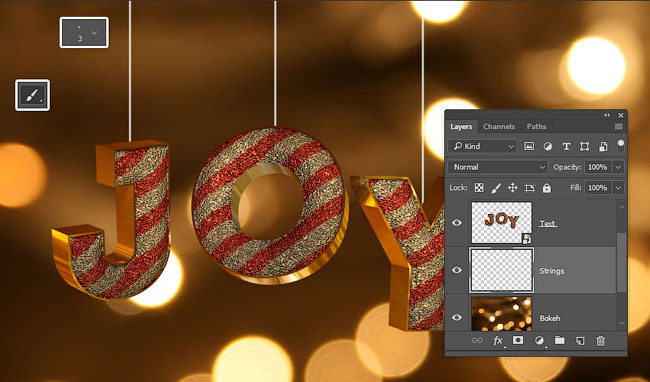Lock image pixels
The image size is (650, 382).
496,188
